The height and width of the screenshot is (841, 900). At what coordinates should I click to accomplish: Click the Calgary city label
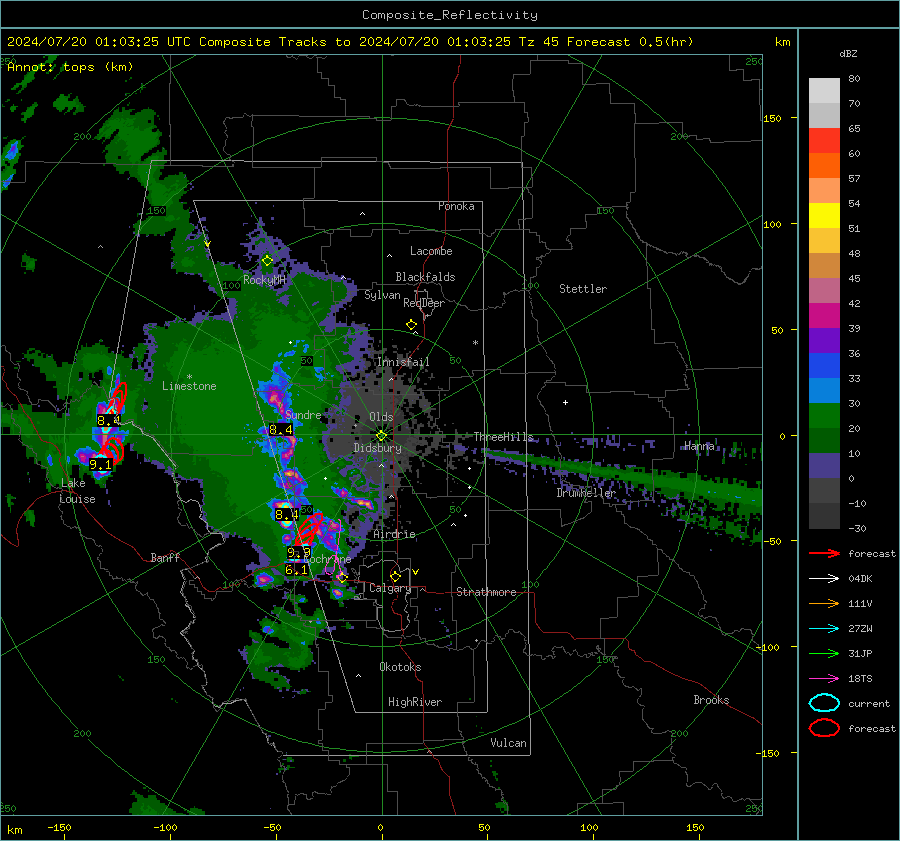coord(390,588)
